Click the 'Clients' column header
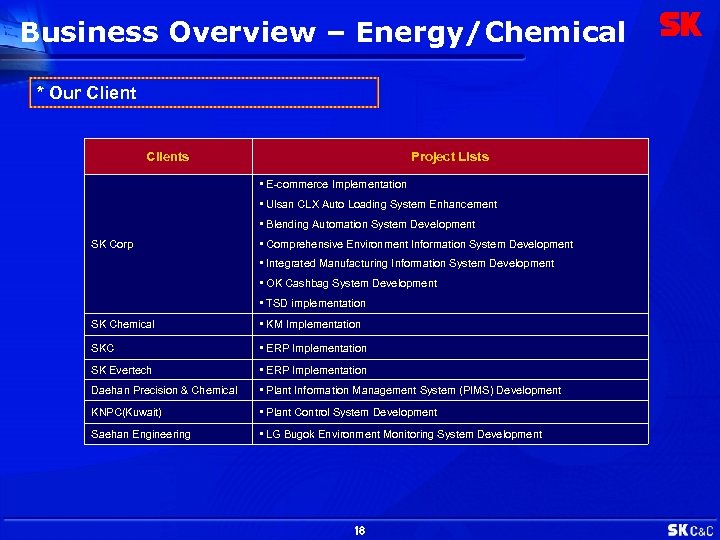This screenshot has height=540, width=720. 168,157
